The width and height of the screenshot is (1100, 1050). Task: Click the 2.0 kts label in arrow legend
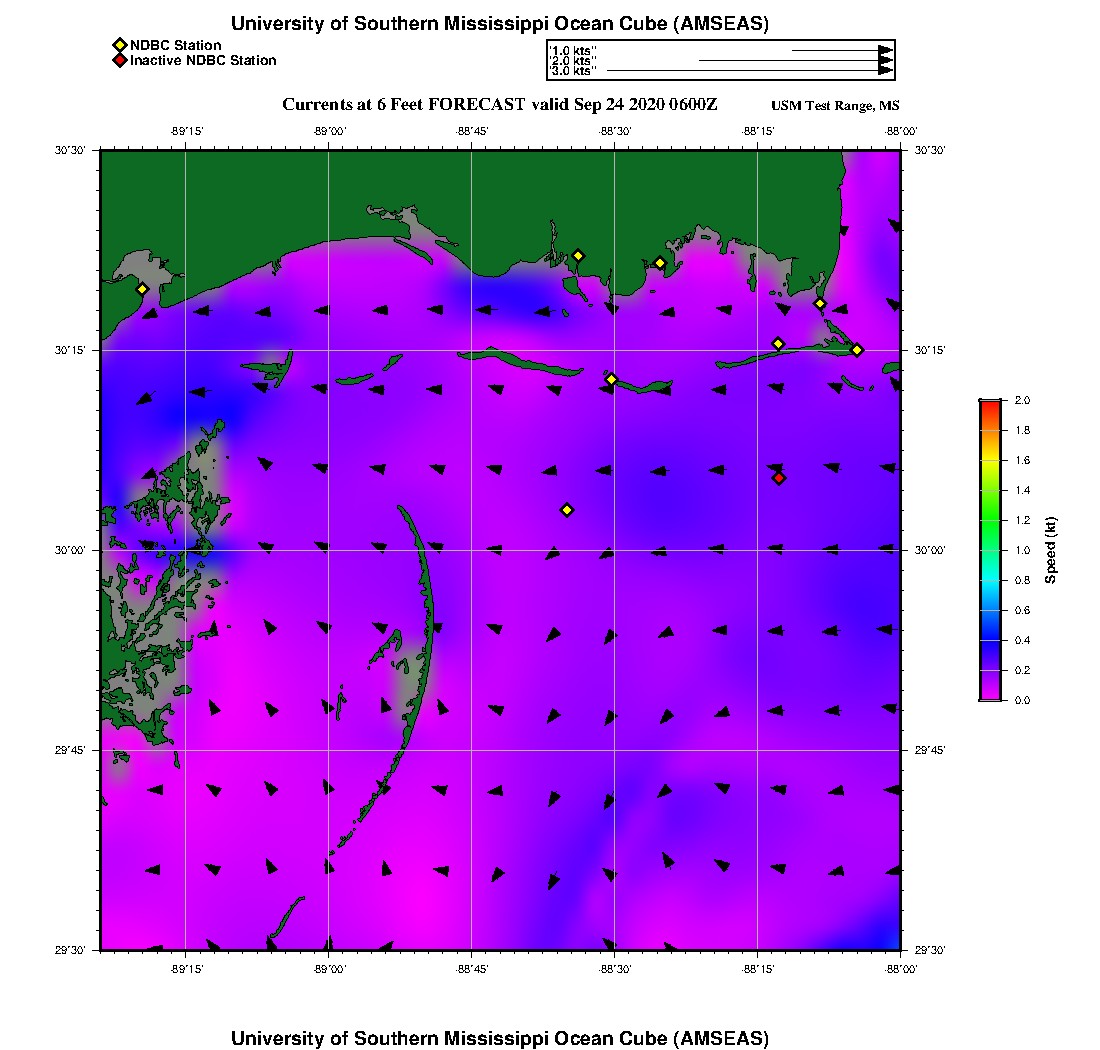point(574,61)
